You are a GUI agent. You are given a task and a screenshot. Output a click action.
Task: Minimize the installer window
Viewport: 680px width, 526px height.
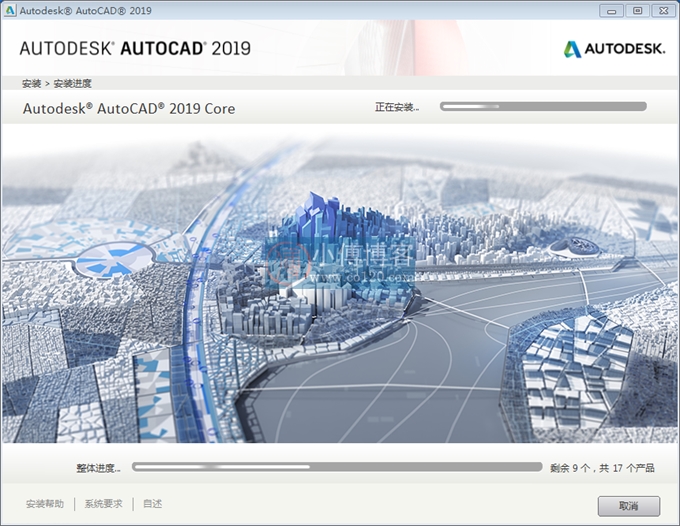point(611,11)
